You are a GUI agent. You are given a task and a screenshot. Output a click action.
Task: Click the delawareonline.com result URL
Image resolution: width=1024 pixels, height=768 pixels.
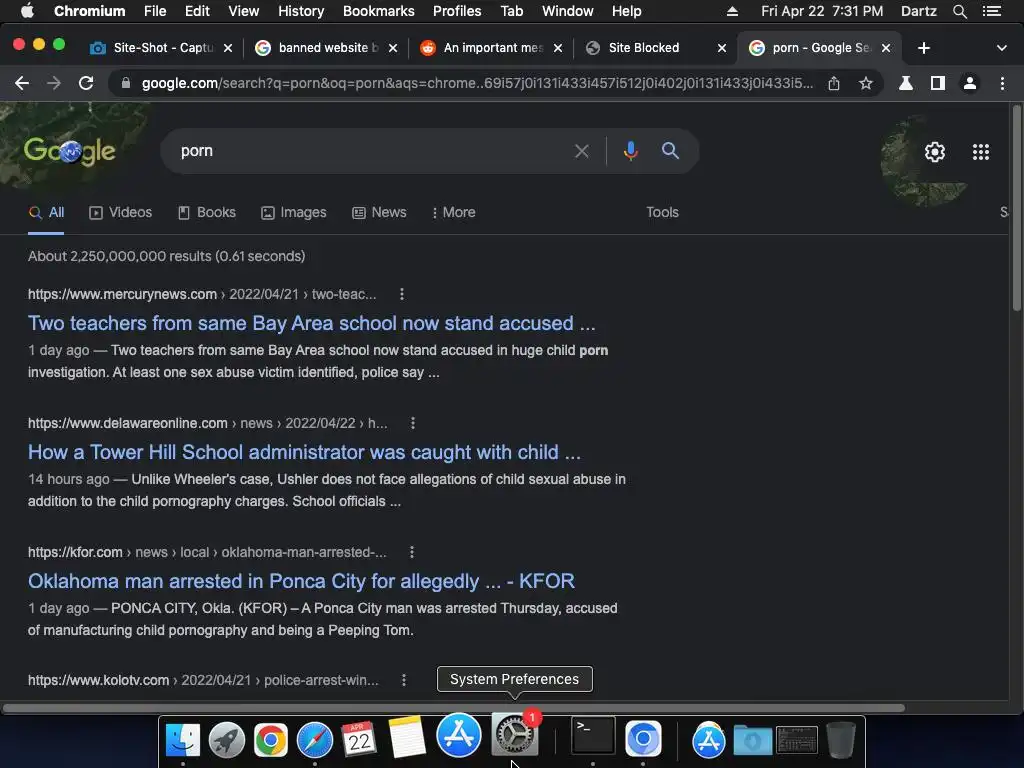(208, 424)
